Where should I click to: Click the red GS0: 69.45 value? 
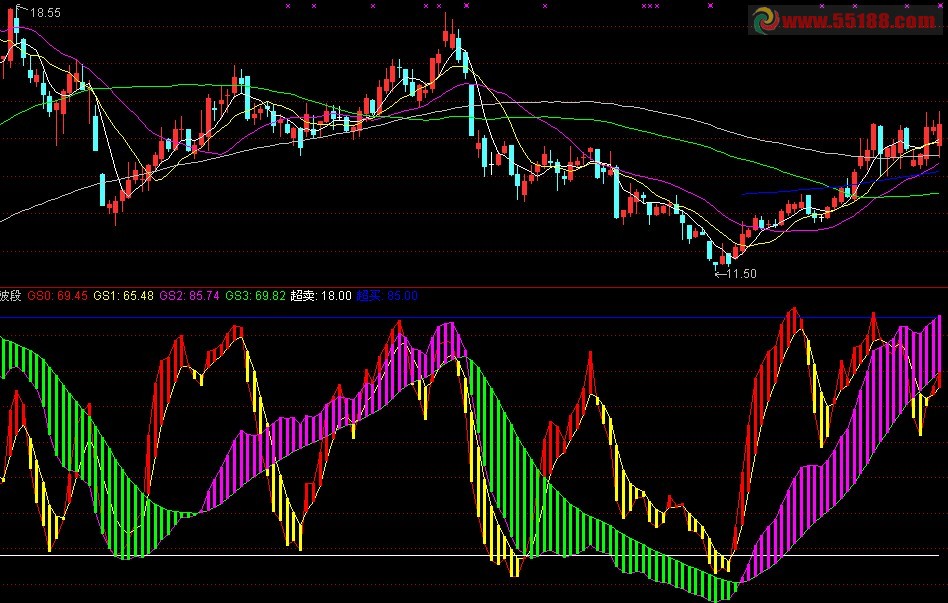coord(58,296)
